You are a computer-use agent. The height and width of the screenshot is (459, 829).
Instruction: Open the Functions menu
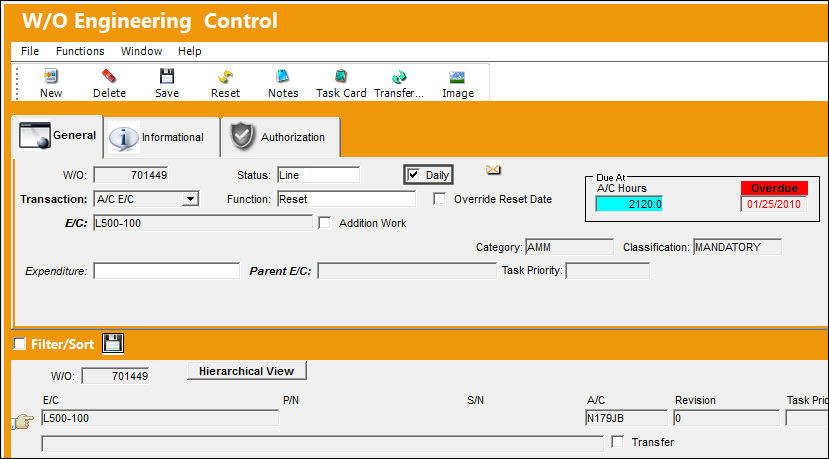tap(80, 51)
